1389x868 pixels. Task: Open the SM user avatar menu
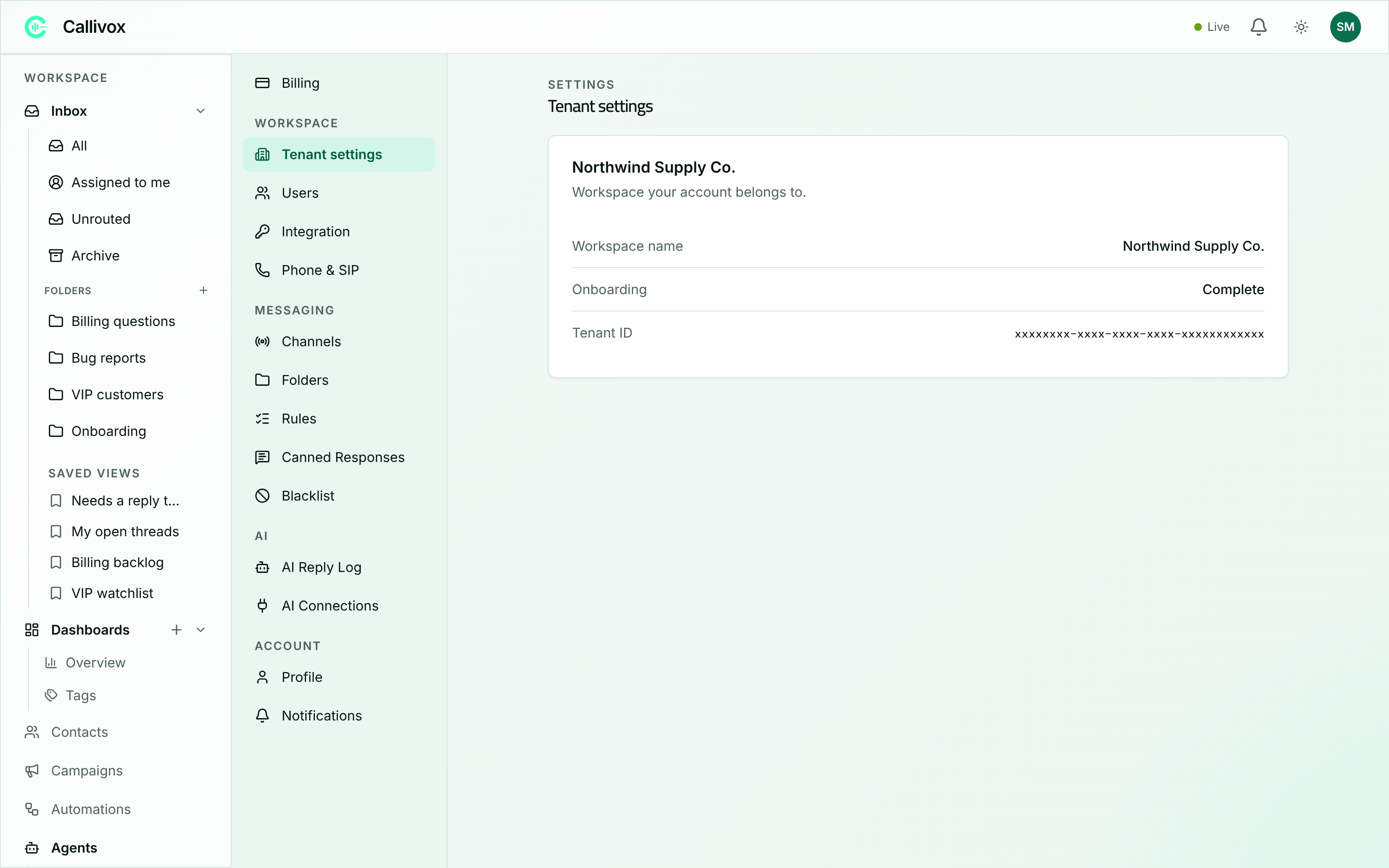[x=1345, y=27]
